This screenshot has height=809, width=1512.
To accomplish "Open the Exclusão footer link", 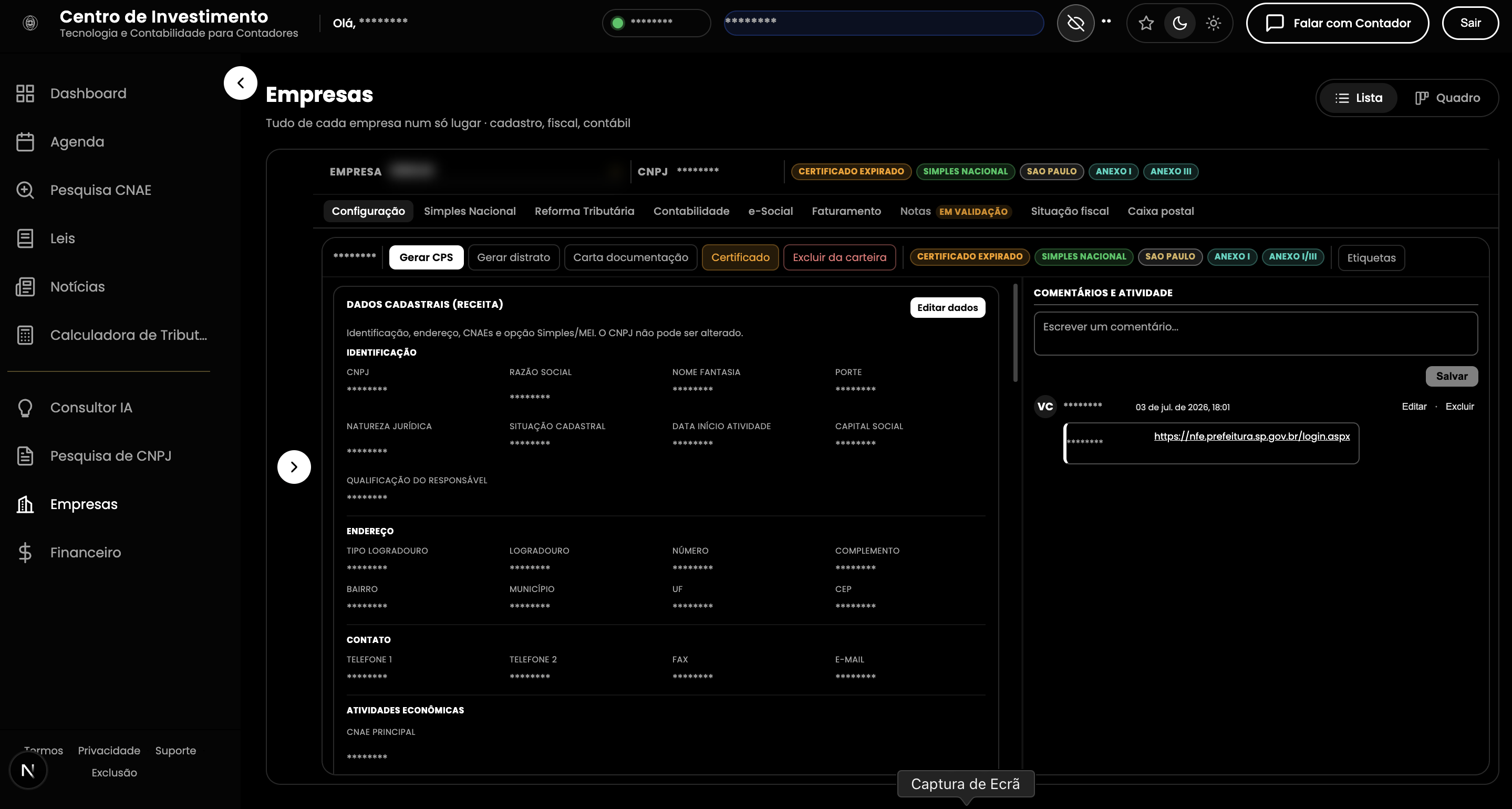I will point(114,773).
